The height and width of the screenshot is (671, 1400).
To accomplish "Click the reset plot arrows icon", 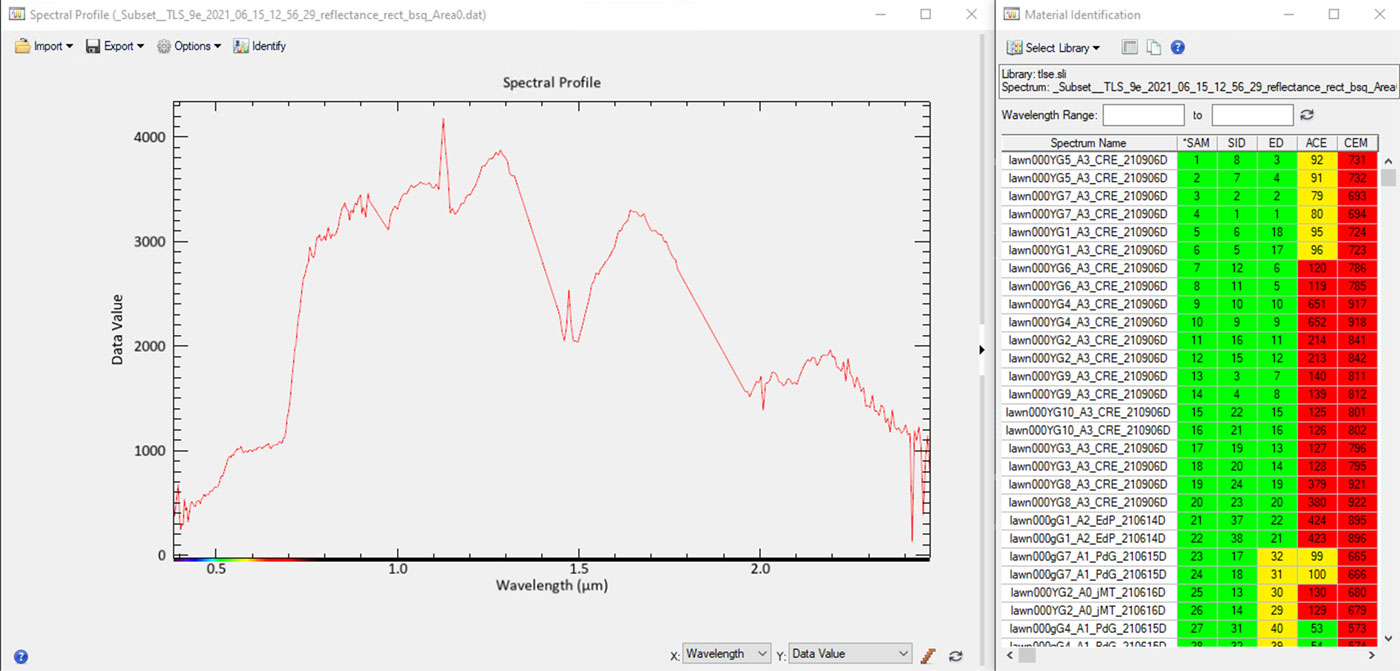I will pos(956,655).
